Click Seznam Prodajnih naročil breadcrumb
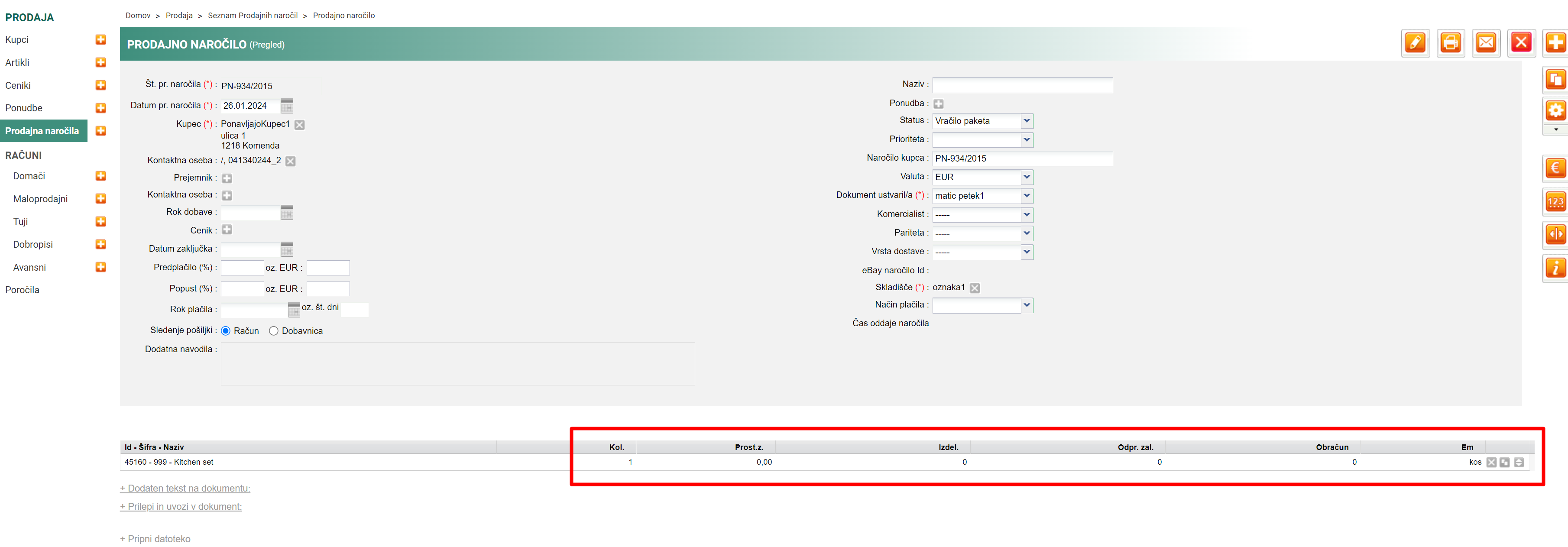 coord(253,16)
